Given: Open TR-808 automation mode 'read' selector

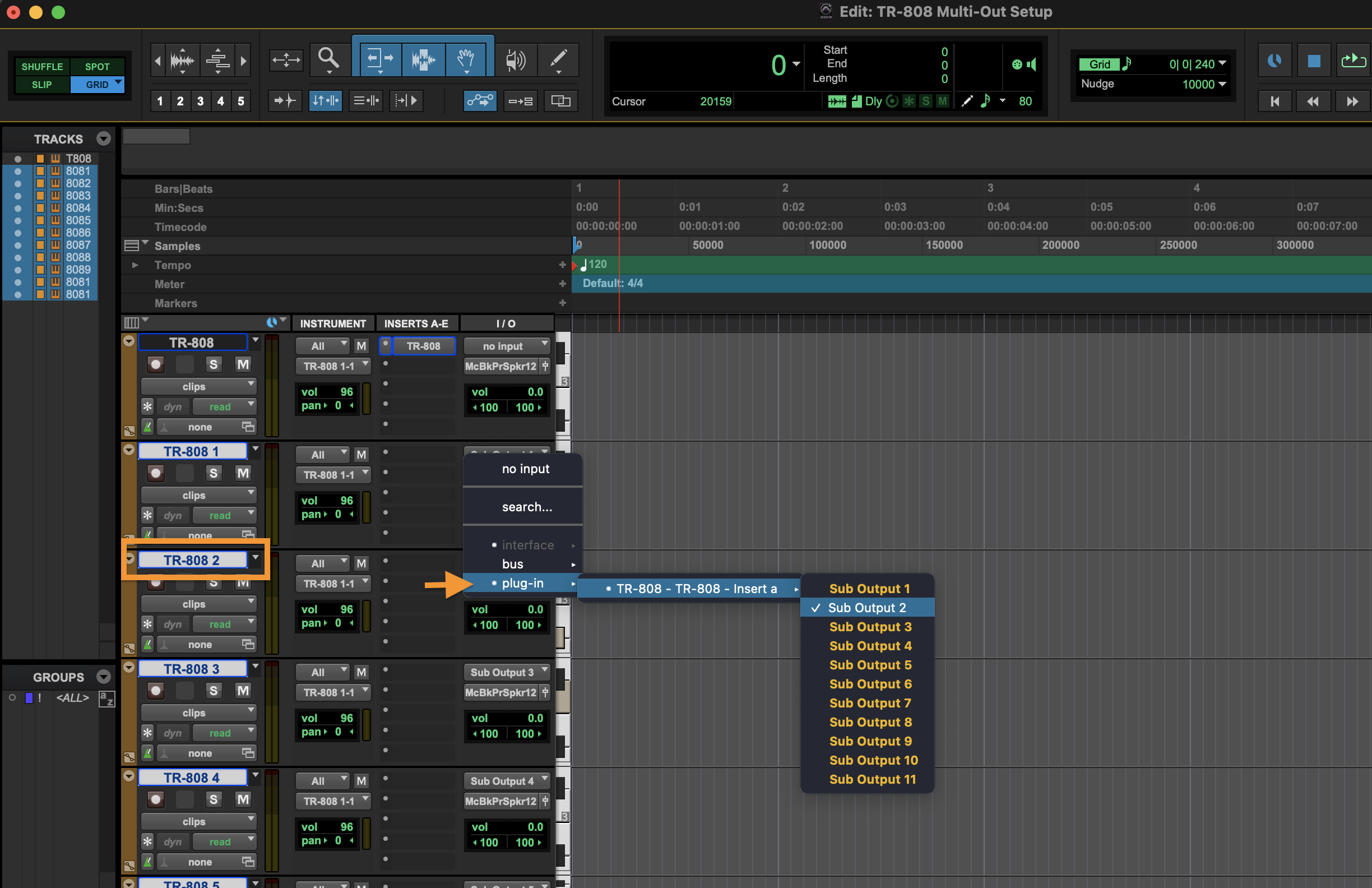Looking at the screenshot, I should pos(224,406).
